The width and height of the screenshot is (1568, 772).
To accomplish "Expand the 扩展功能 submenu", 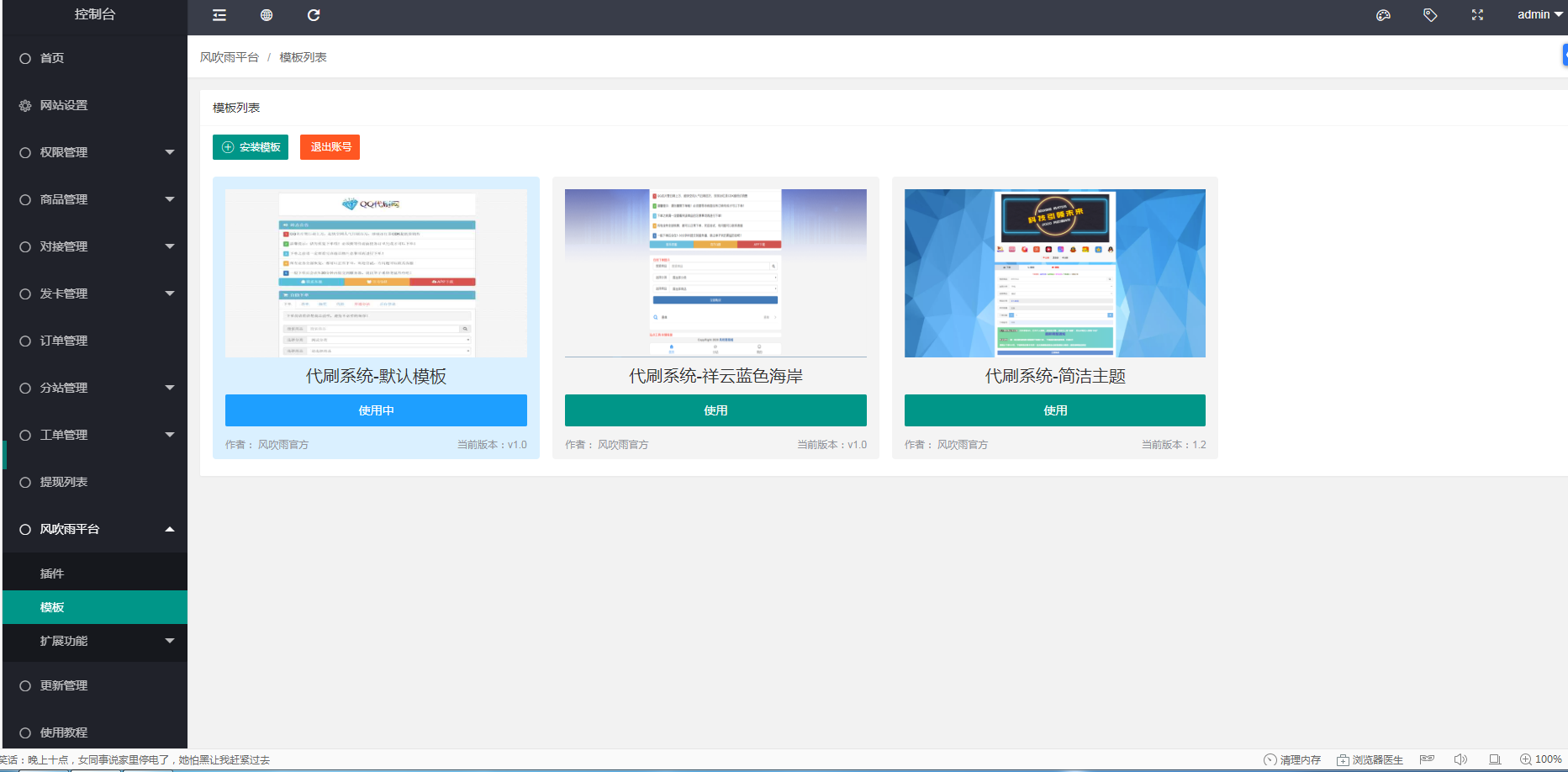I will tap(95, 641).
